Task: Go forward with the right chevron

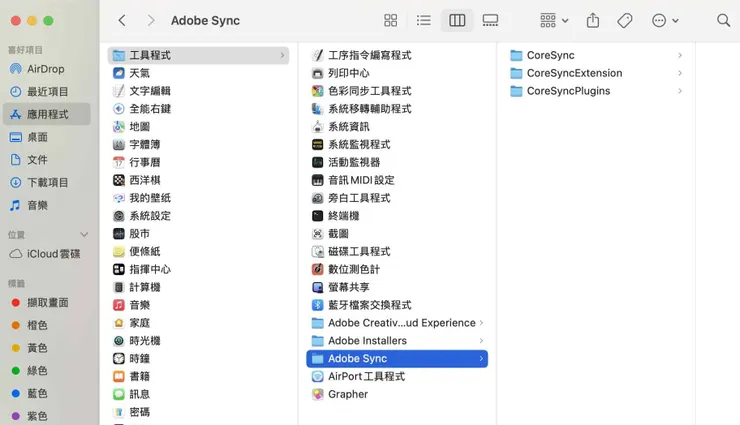Action: coord(151,20)
